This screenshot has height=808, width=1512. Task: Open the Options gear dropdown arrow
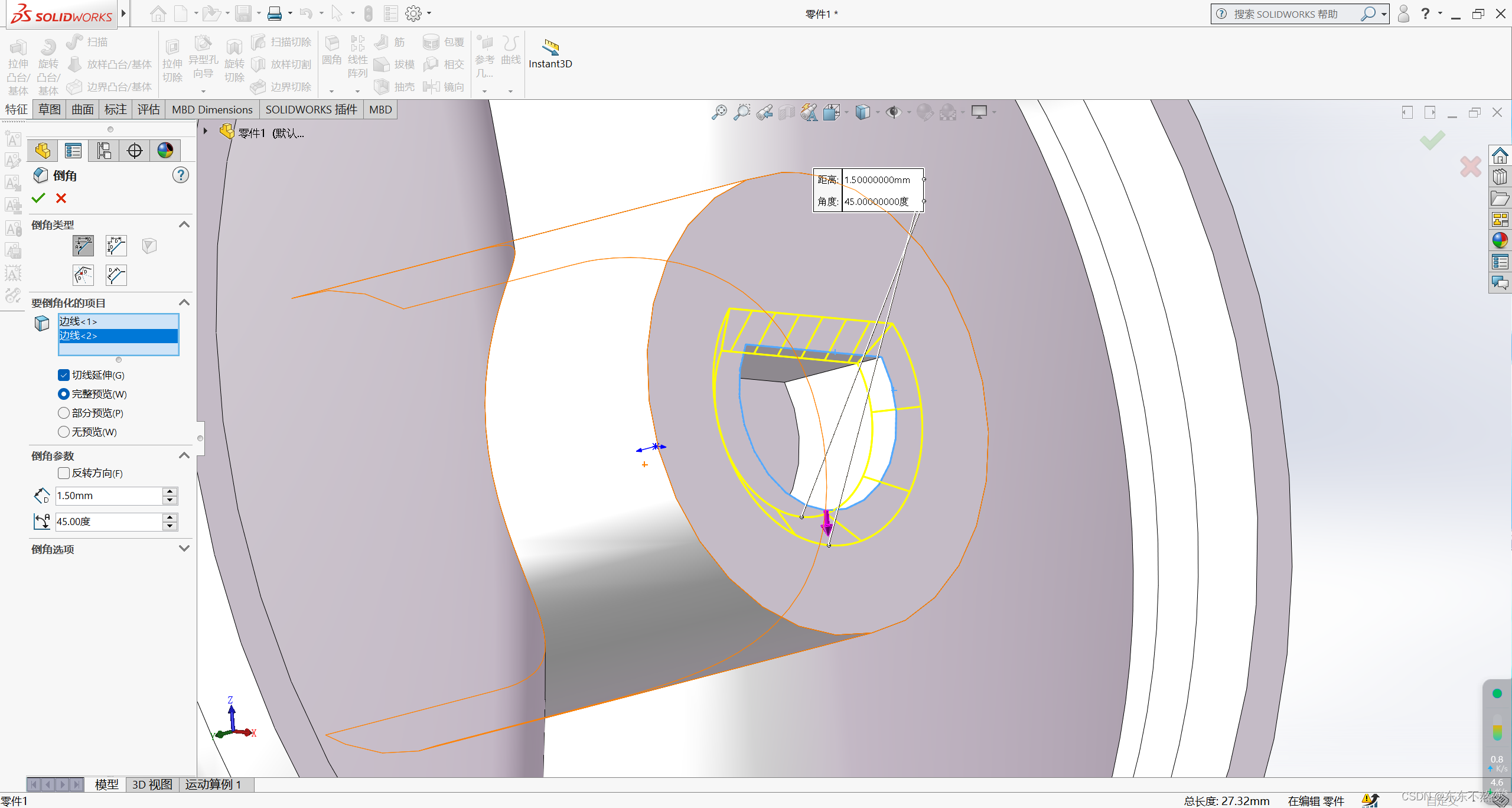(429, 13)
